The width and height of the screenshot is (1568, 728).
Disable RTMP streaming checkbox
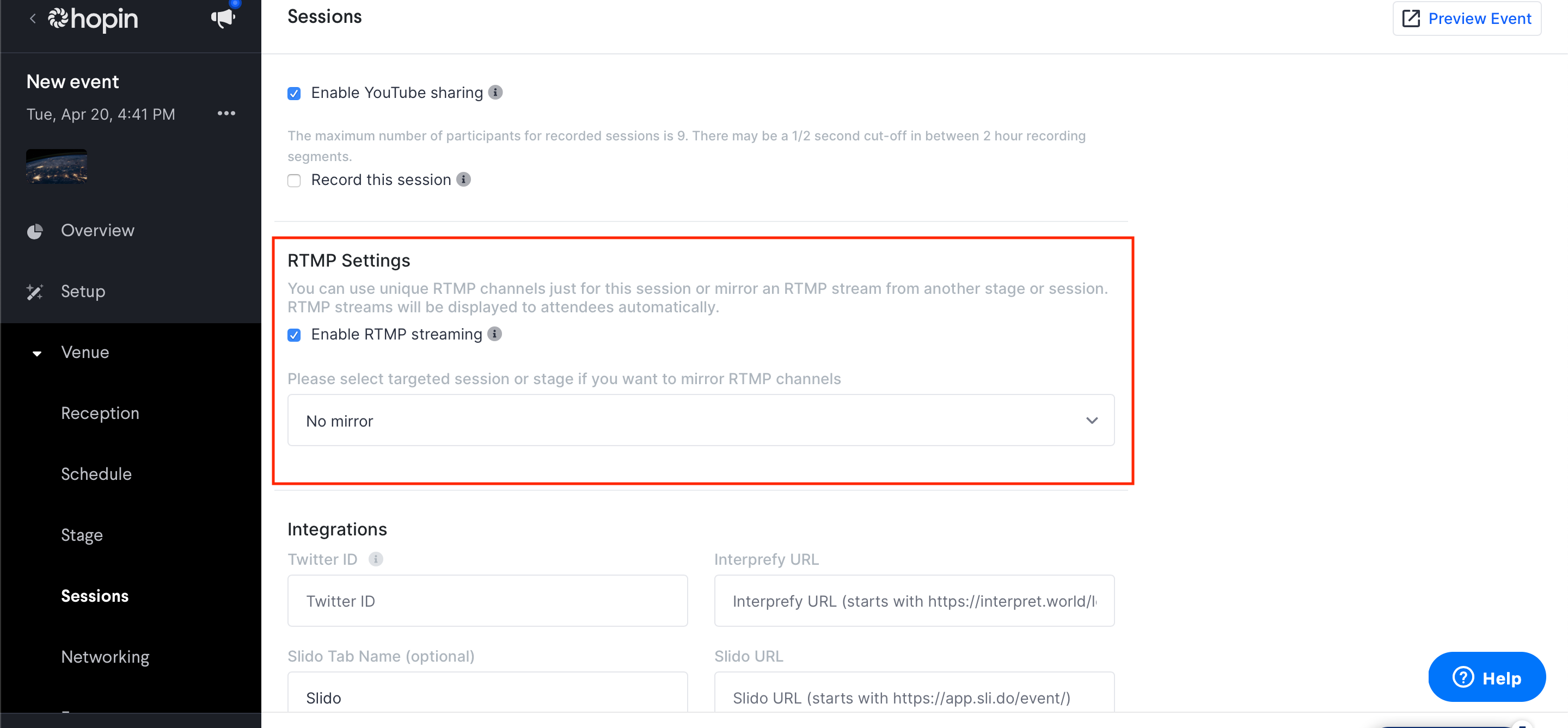click(x=294, y=335)
